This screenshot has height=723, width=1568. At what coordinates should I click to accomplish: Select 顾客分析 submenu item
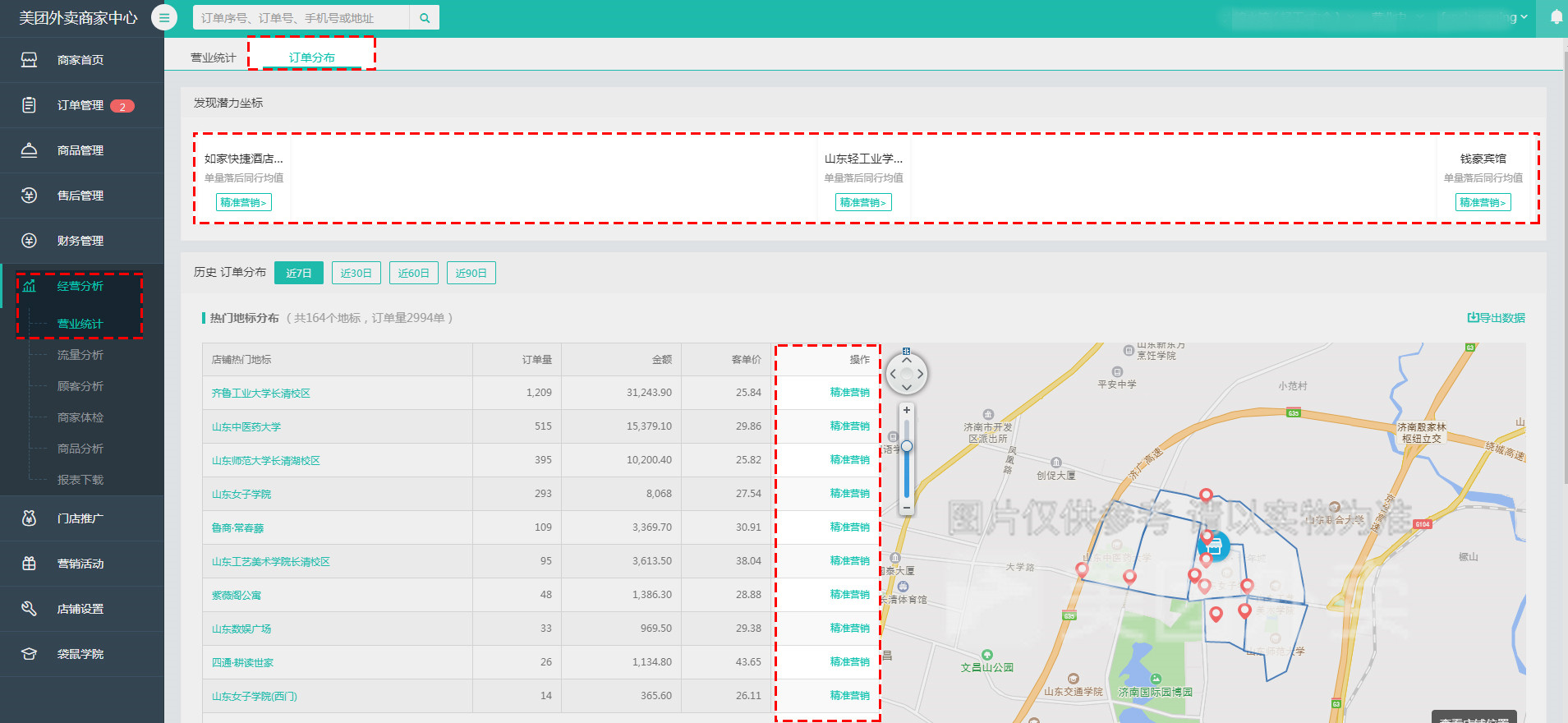(80, 386)
